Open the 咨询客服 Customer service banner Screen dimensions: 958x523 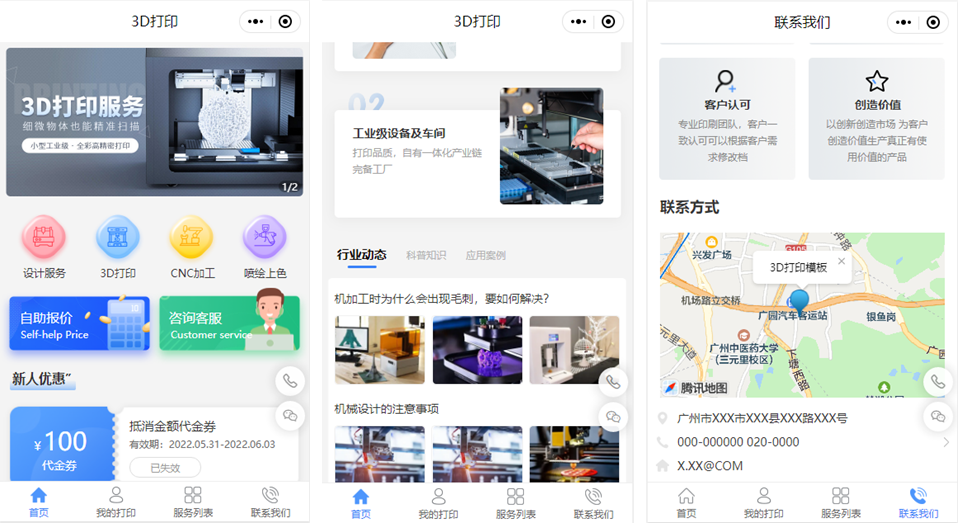coord(230,323)
